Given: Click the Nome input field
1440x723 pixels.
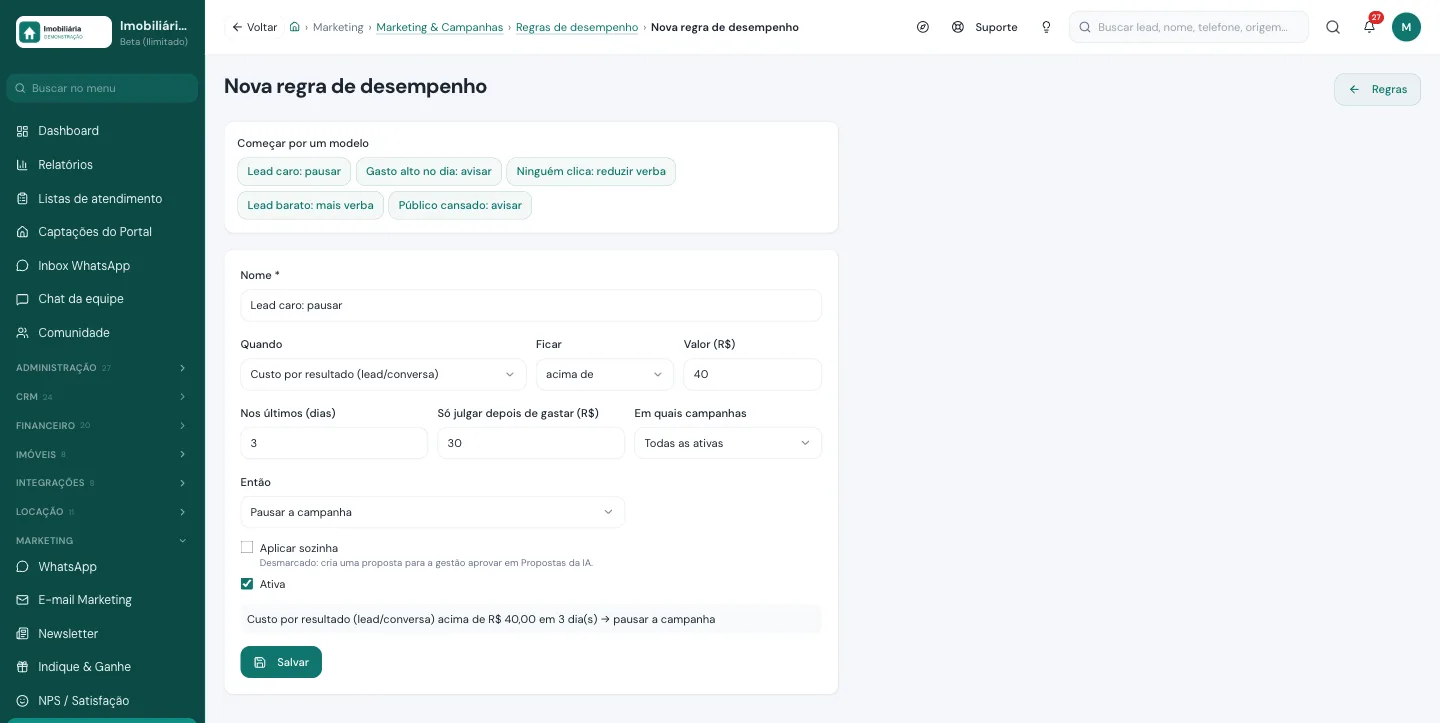Looking at the screenshot, I should point(531,305).
